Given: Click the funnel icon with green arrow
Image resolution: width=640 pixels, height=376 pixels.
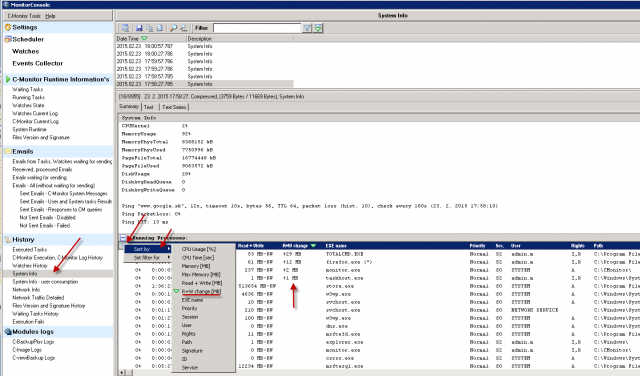Looking at the screenshot, I should [318, 28].
